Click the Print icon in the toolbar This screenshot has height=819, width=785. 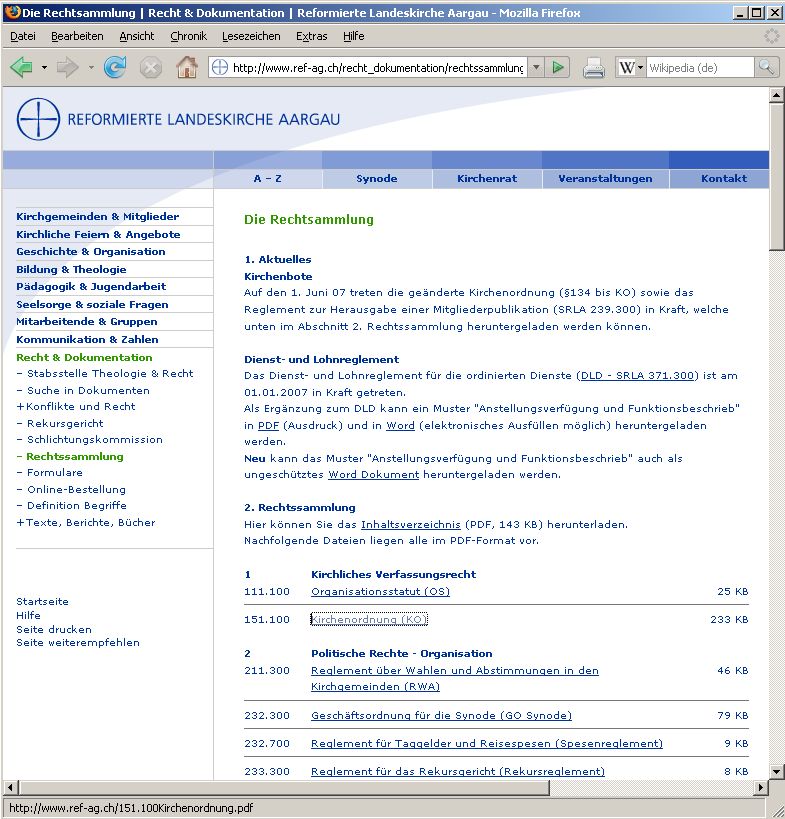pyautogui.click(x=594, y=68)
